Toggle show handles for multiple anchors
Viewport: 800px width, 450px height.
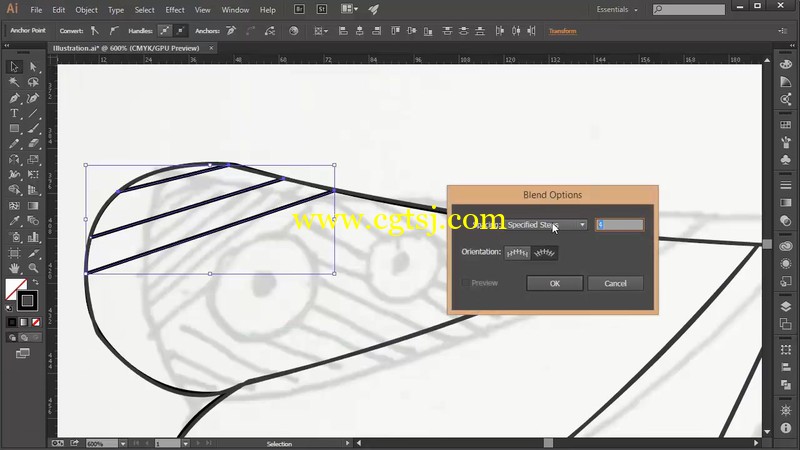(164, 31)
